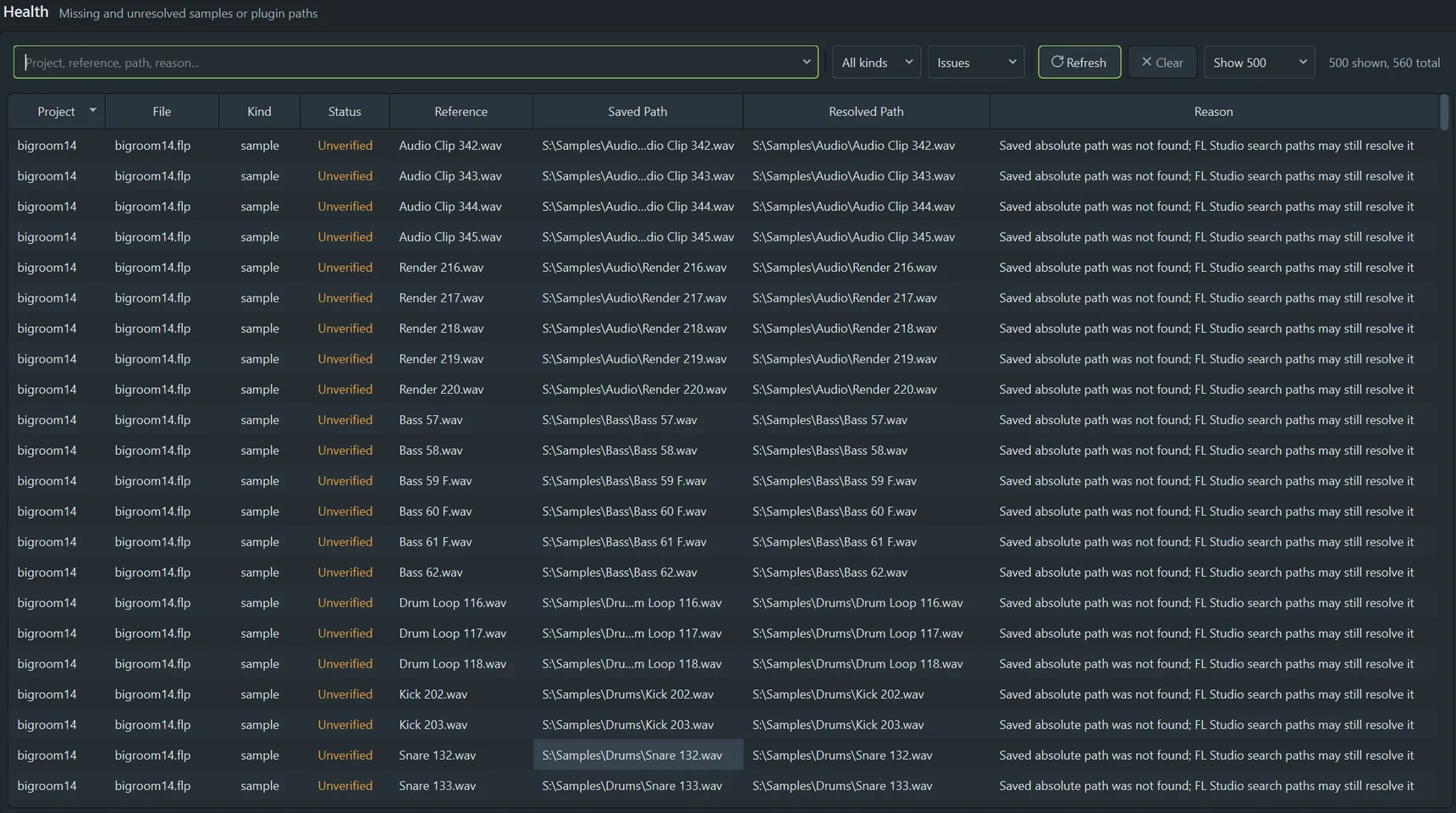Select the Audio Clip 342.wav reference cell

coord(461,146)
